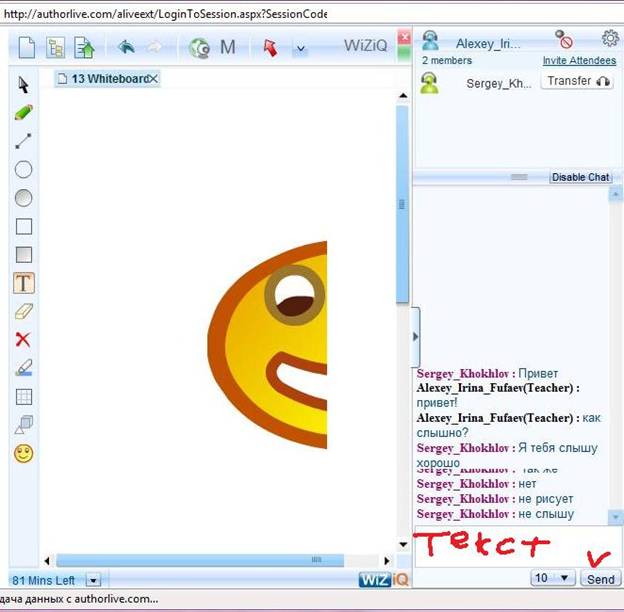Select the green pencil drawing tool
The height and width of the screenshot is (612, 624).
(x=23, y=113)
